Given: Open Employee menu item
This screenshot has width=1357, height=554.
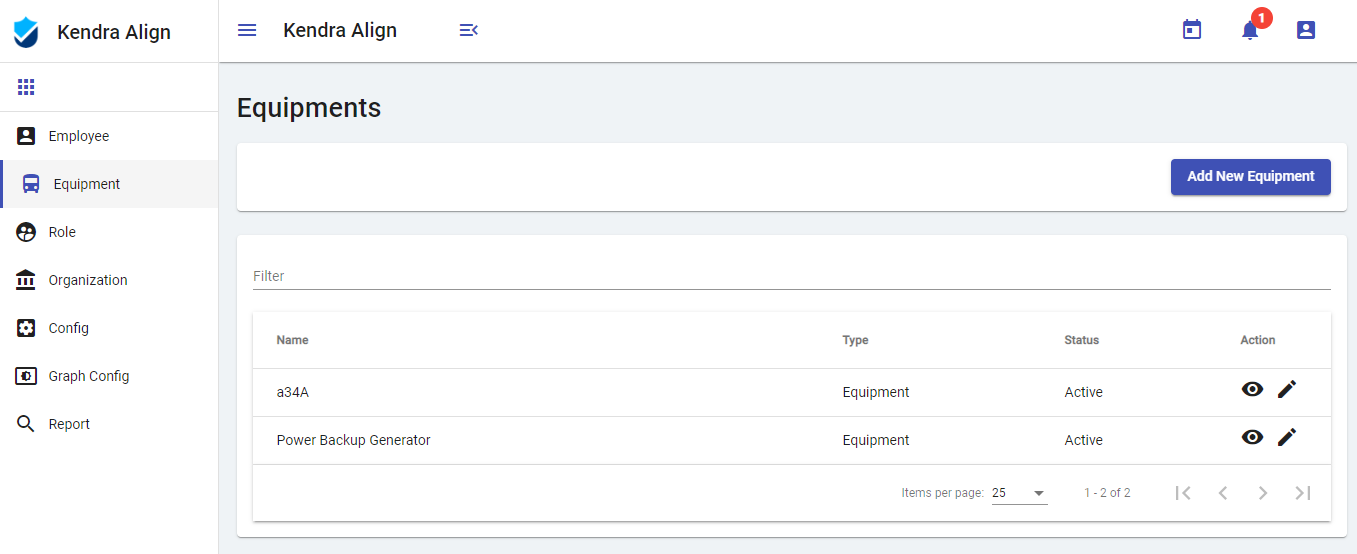Looking at the screenshot, I should (x=109, y=136).
